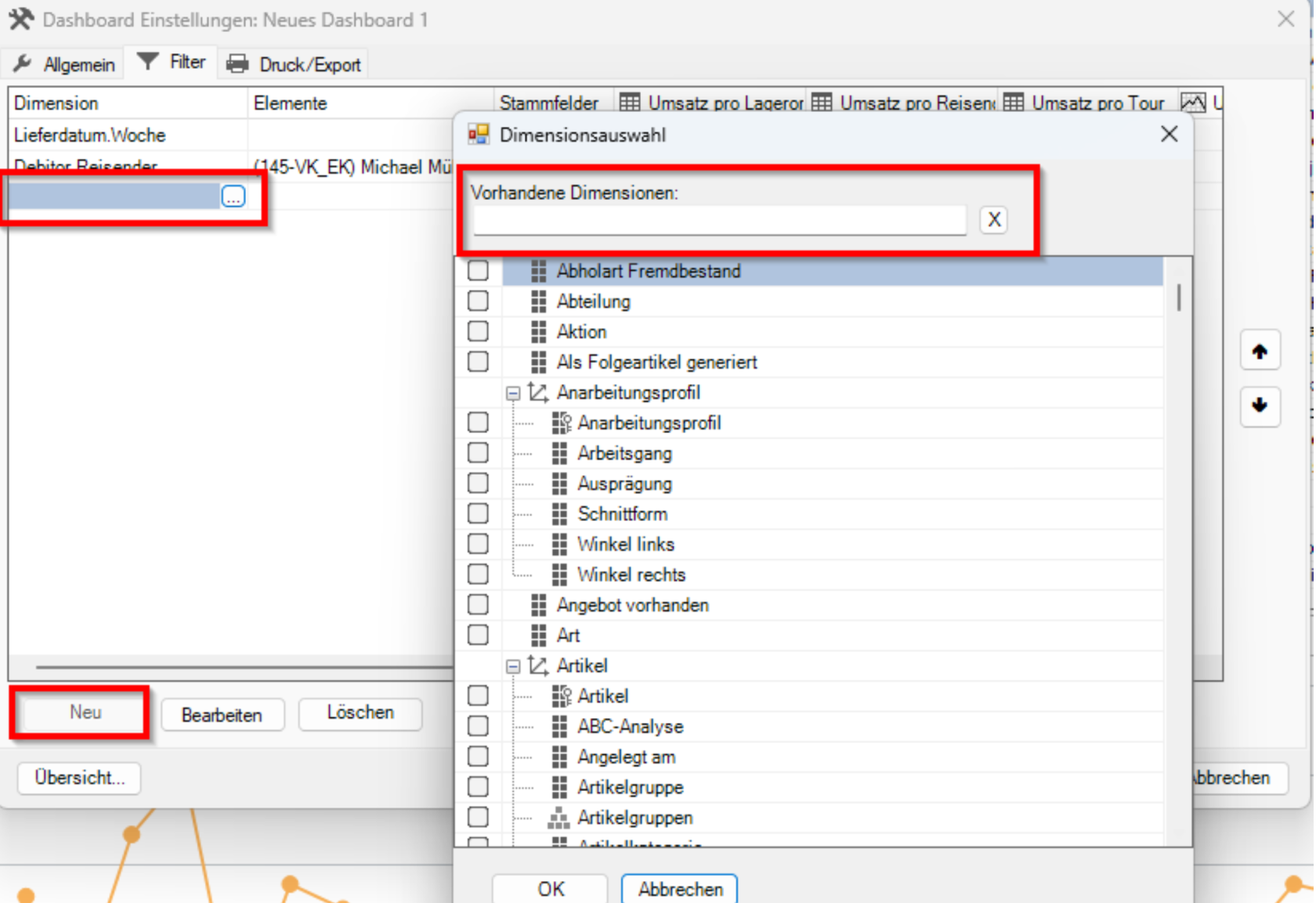Click Abbrechen in the Dimensionsauswahl dialog
Image resolution: width=1316 pixels, height=903 pixels.
pos(679,890)
